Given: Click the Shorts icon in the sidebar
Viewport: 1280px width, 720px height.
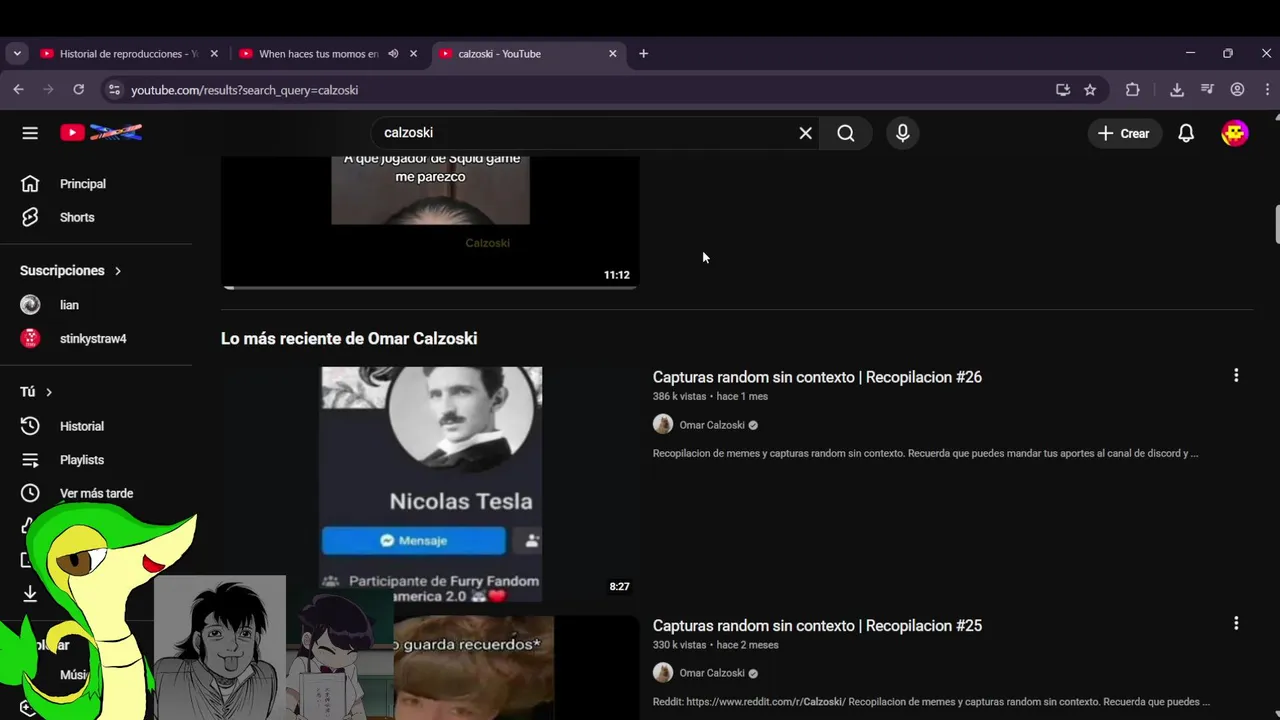Looking at the screenshot, I should point(30,217).
